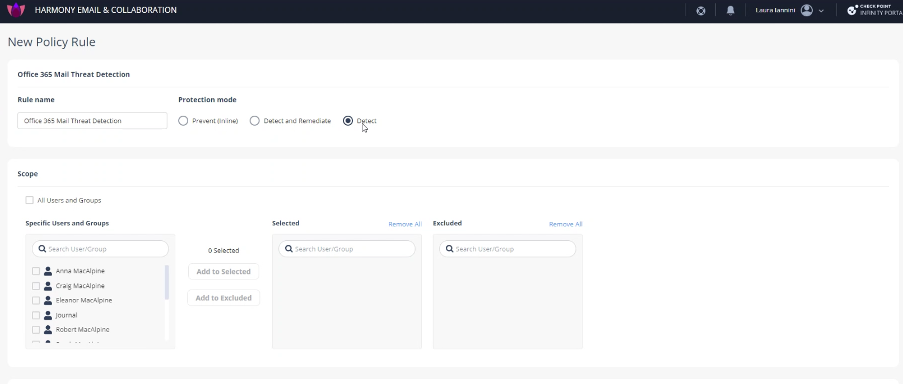
Task: Click the Rule name input field
Action: coord(92,121)
